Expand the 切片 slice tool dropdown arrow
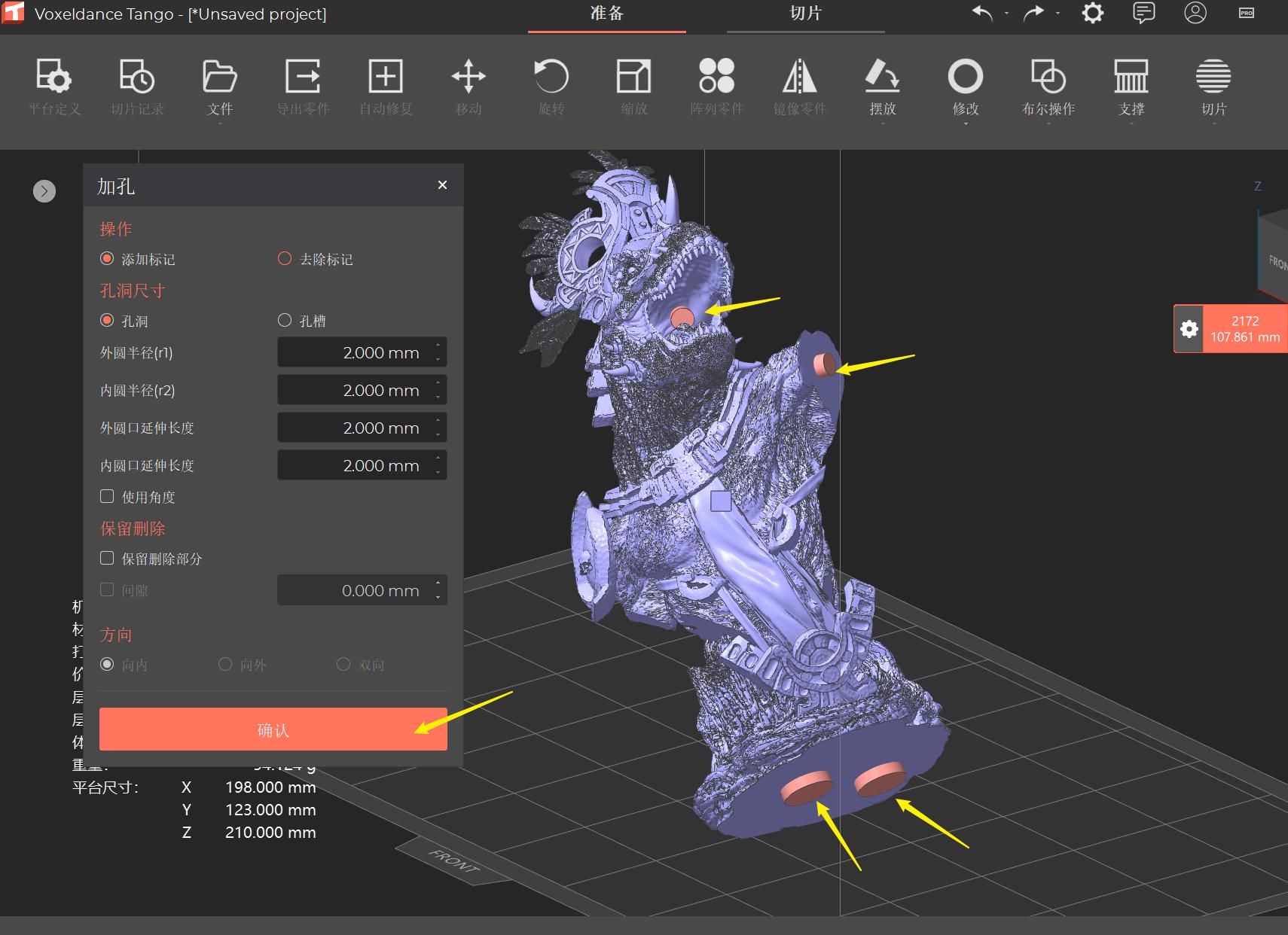 (x=1212, y=123)
